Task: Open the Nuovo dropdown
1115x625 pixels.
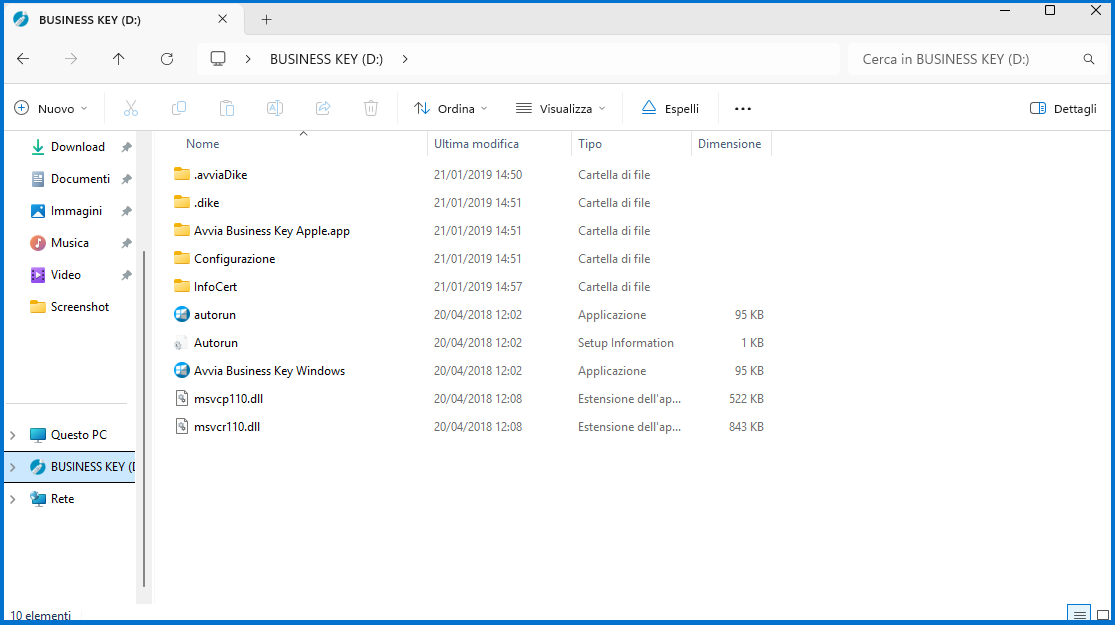Action: pos(51,109)
